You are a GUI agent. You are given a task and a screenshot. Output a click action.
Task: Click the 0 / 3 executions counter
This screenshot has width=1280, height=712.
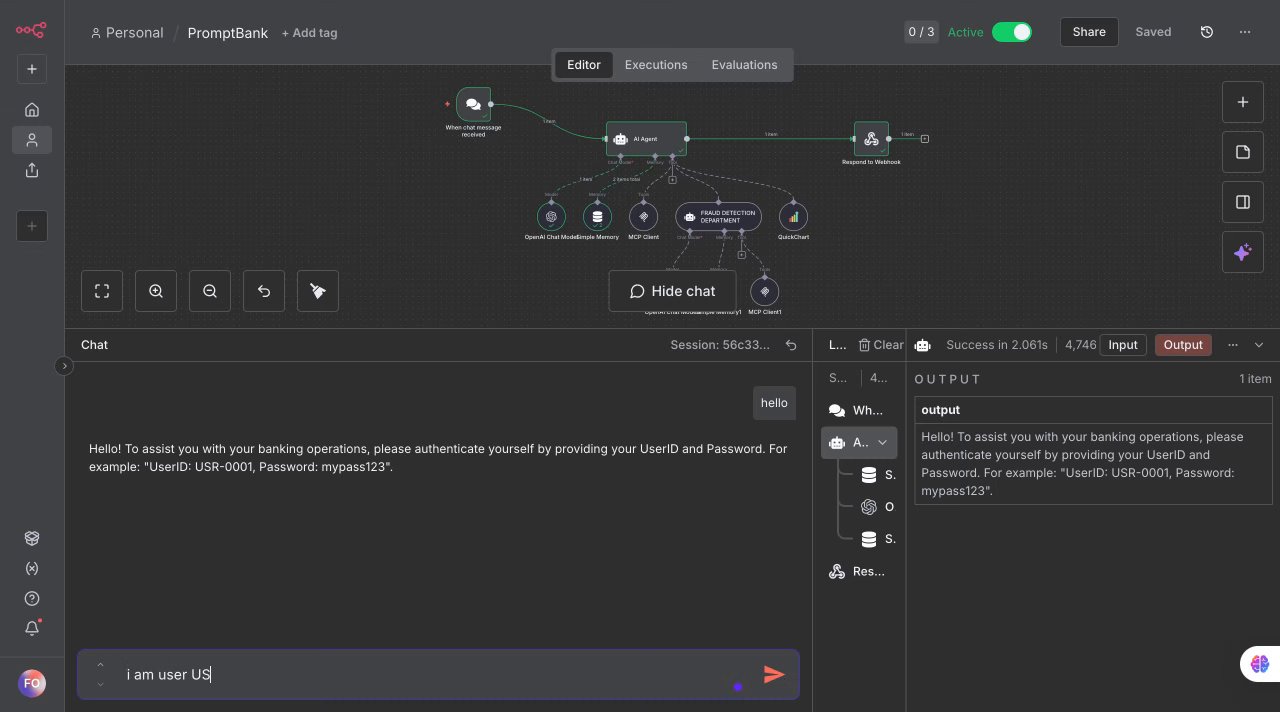pyautogui.click(x=921, y=32)
